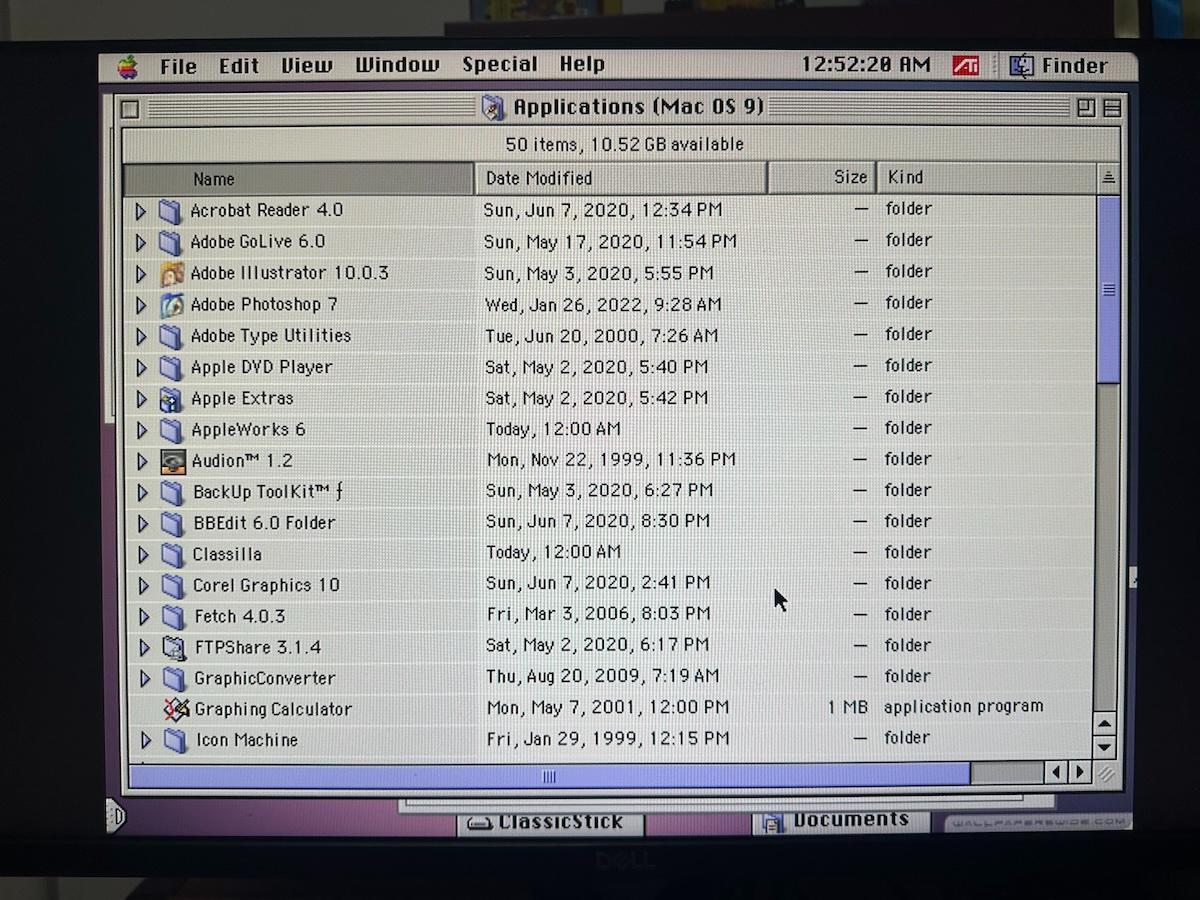
Task: Click the Graphing Calculator name text
Action: [273, 710]
